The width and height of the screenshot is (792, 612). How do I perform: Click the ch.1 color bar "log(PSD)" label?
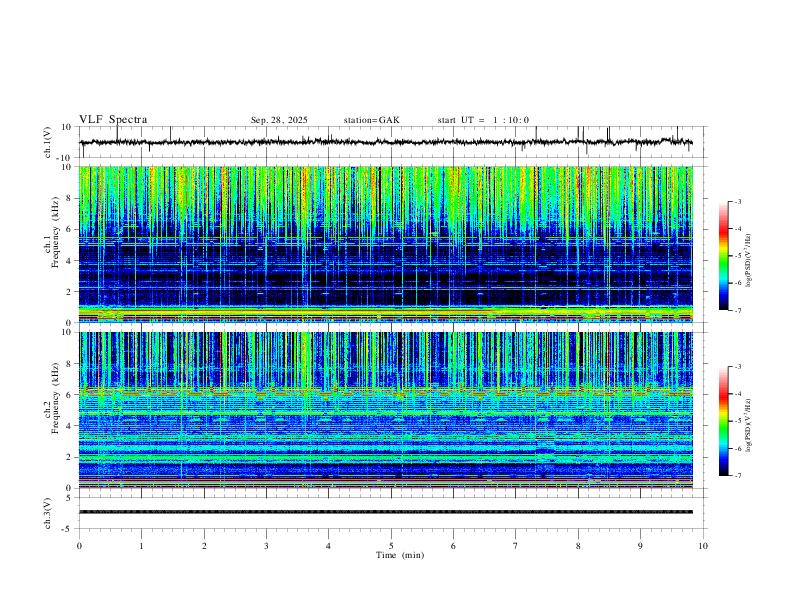coord(749,261)
